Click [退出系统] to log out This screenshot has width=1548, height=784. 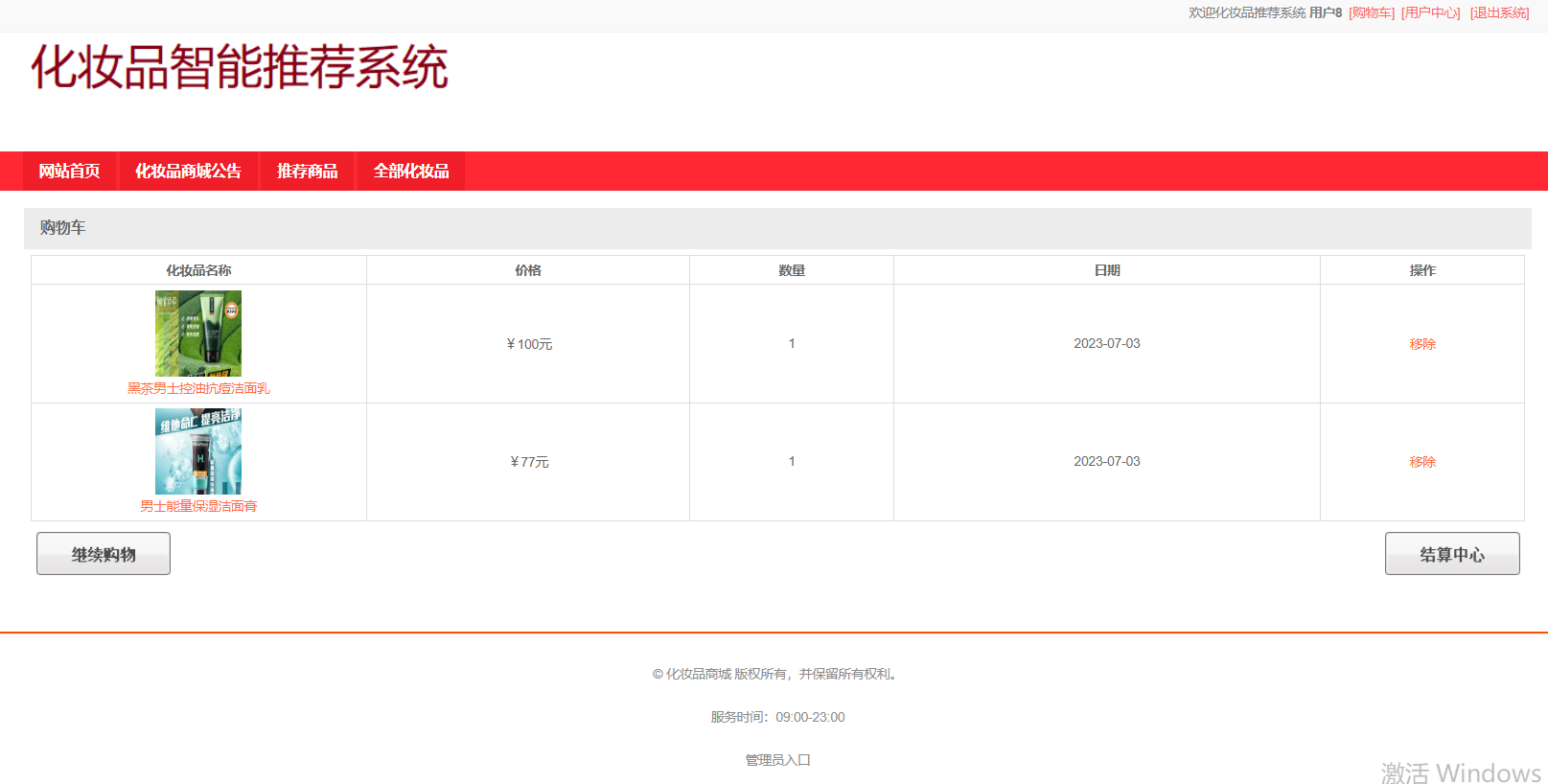click(x=1500, y=12)
